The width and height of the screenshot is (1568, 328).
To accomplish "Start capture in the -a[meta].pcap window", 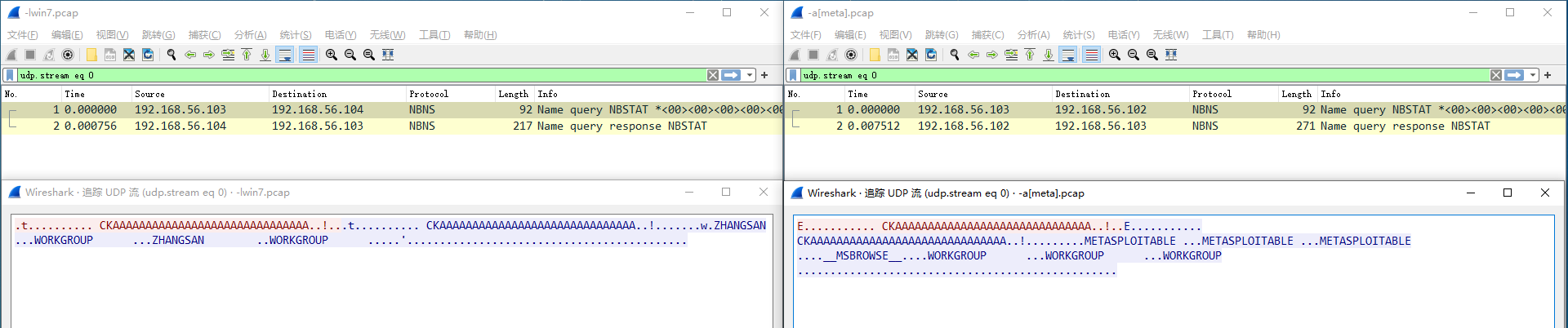I will pos(795,55).
